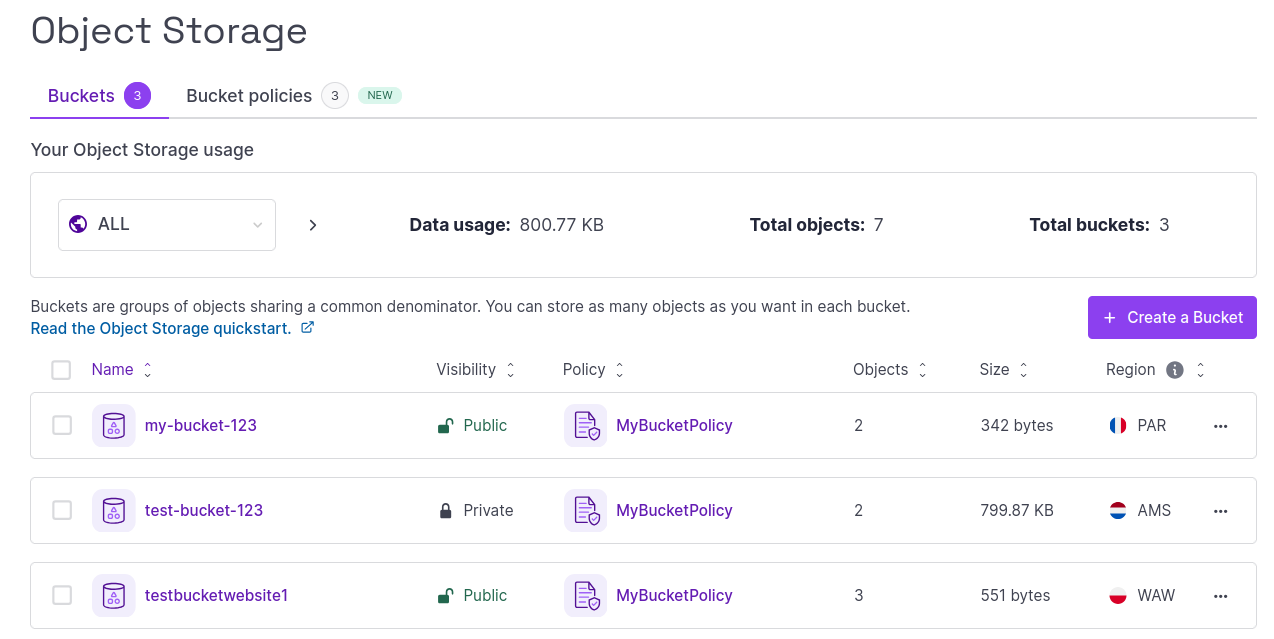The width and height of the screenshot is (1274, 639).
Task: Click the policy shield icon for test-bucket-123
Action: tap(586, 511)
